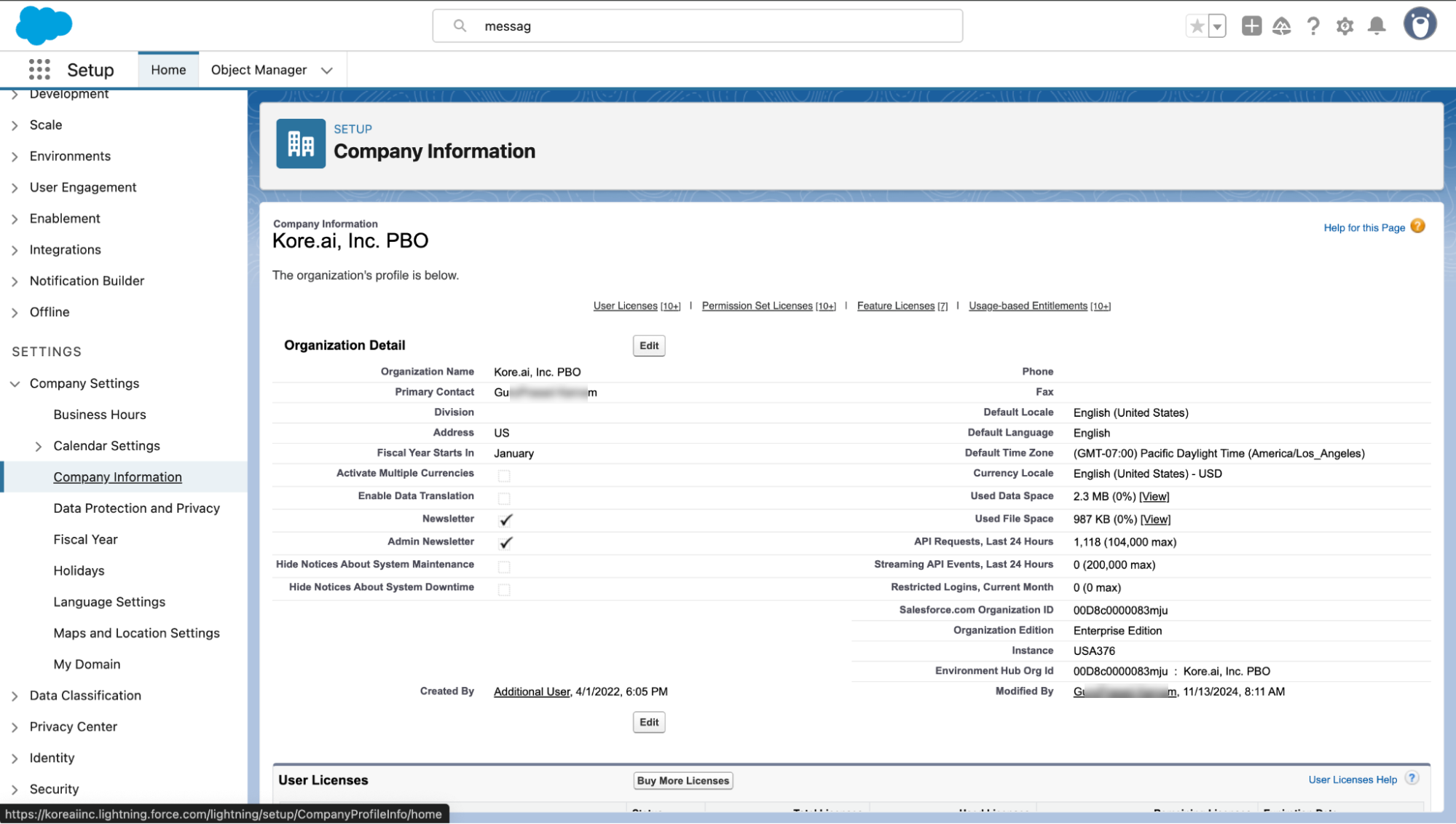Screen dimensions: 1456x824
Task: Open the App Launcher grid icon
Action: pos(39,70)
